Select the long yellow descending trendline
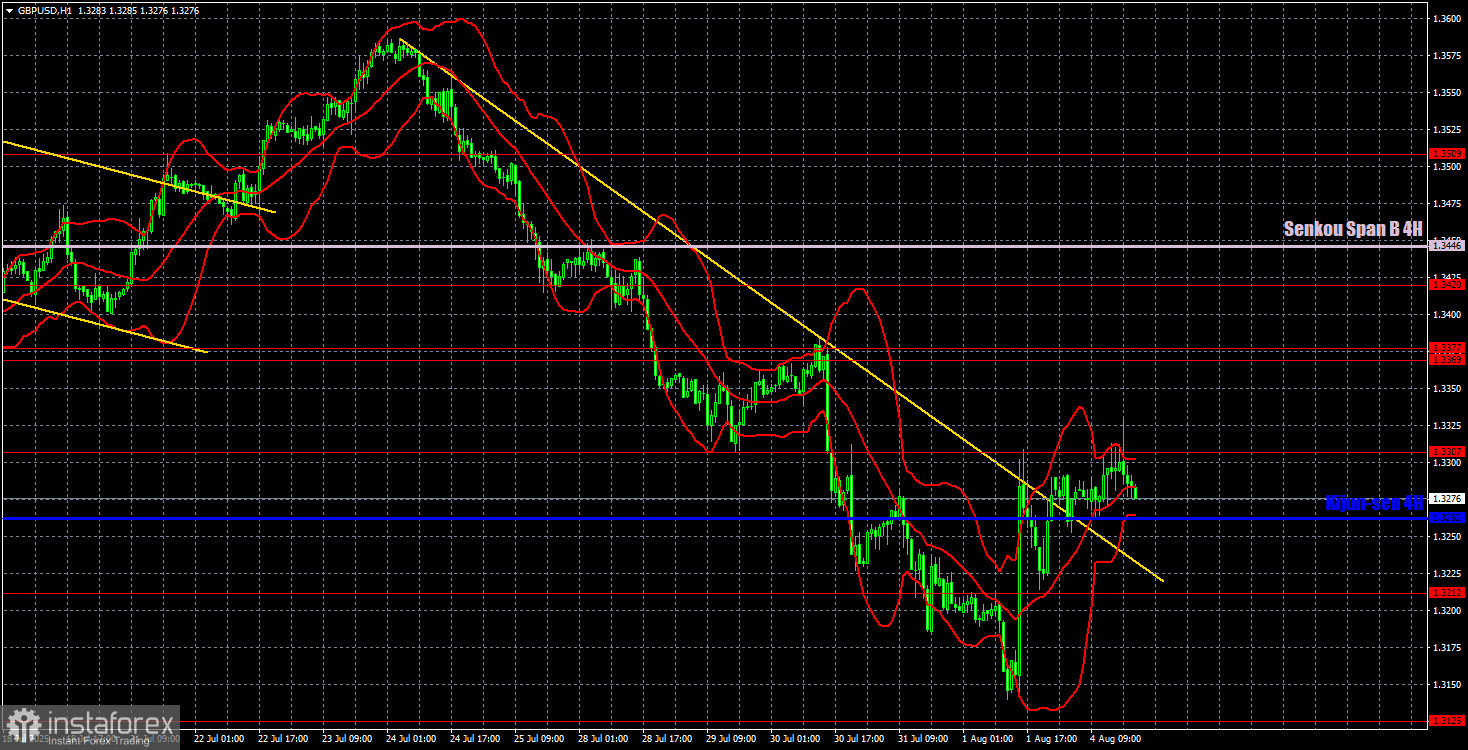This screenshot has width=1468, height=750. coord(780,309)
